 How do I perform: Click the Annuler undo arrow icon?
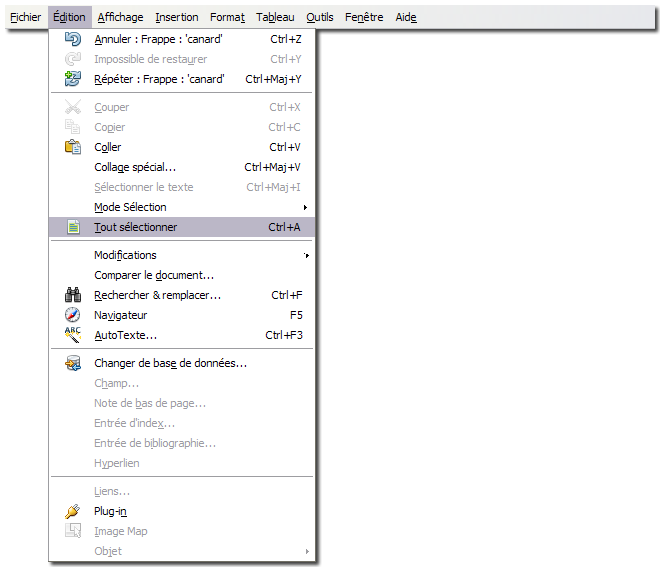73,39
